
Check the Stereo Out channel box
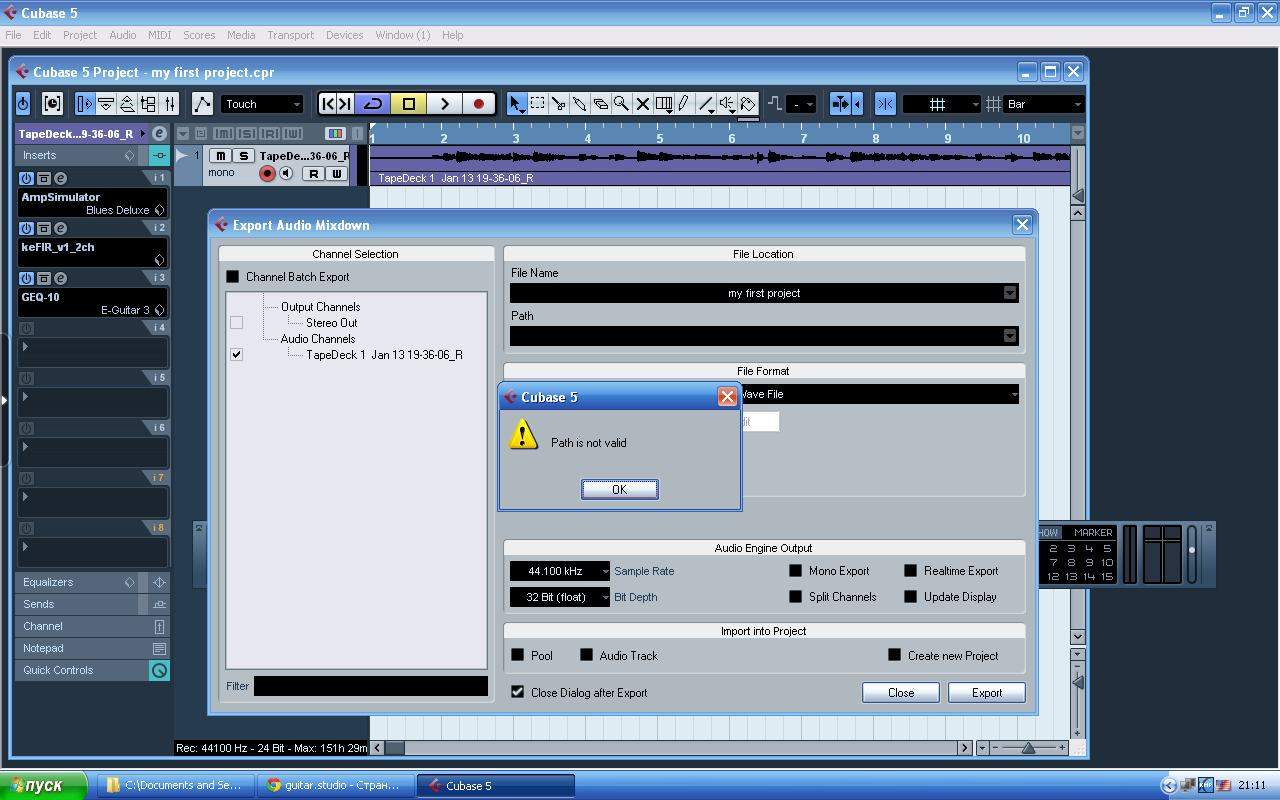click(236, 323)
